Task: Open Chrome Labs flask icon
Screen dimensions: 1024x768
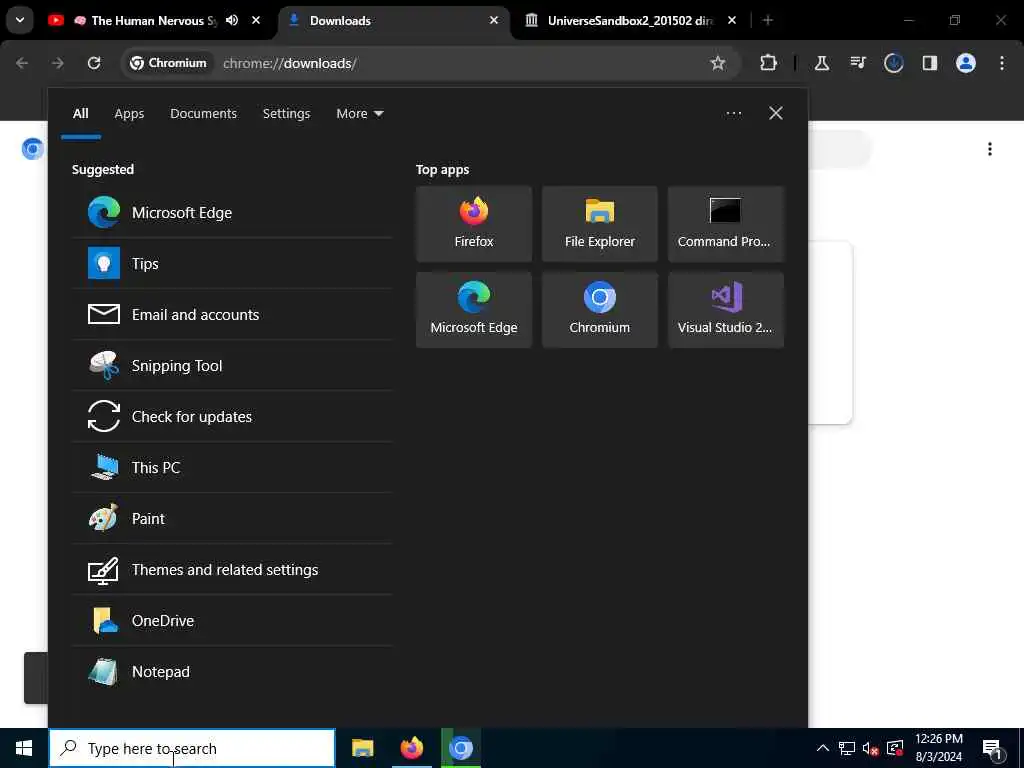Action: tap(822, 63)
